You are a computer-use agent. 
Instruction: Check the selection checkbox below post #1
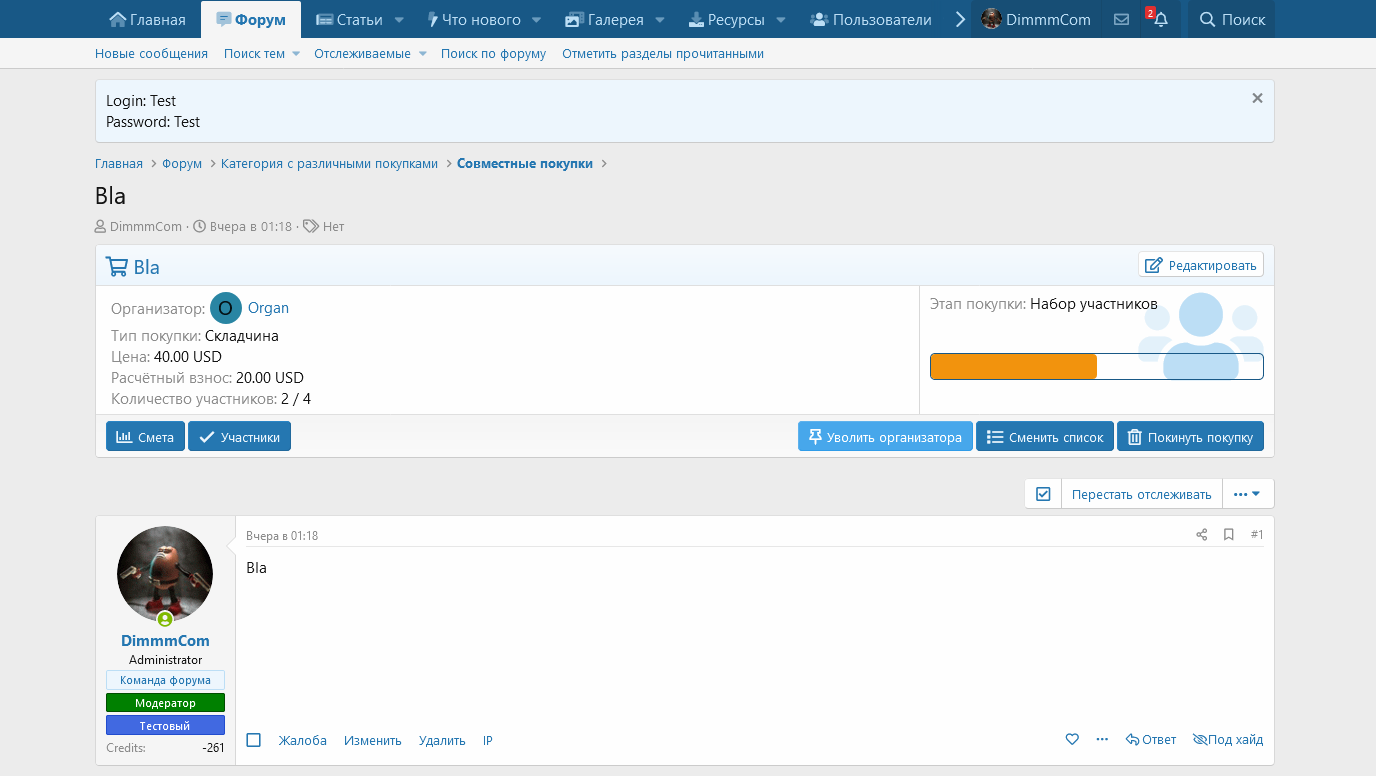pyautogui.click(x=253, y=739)
